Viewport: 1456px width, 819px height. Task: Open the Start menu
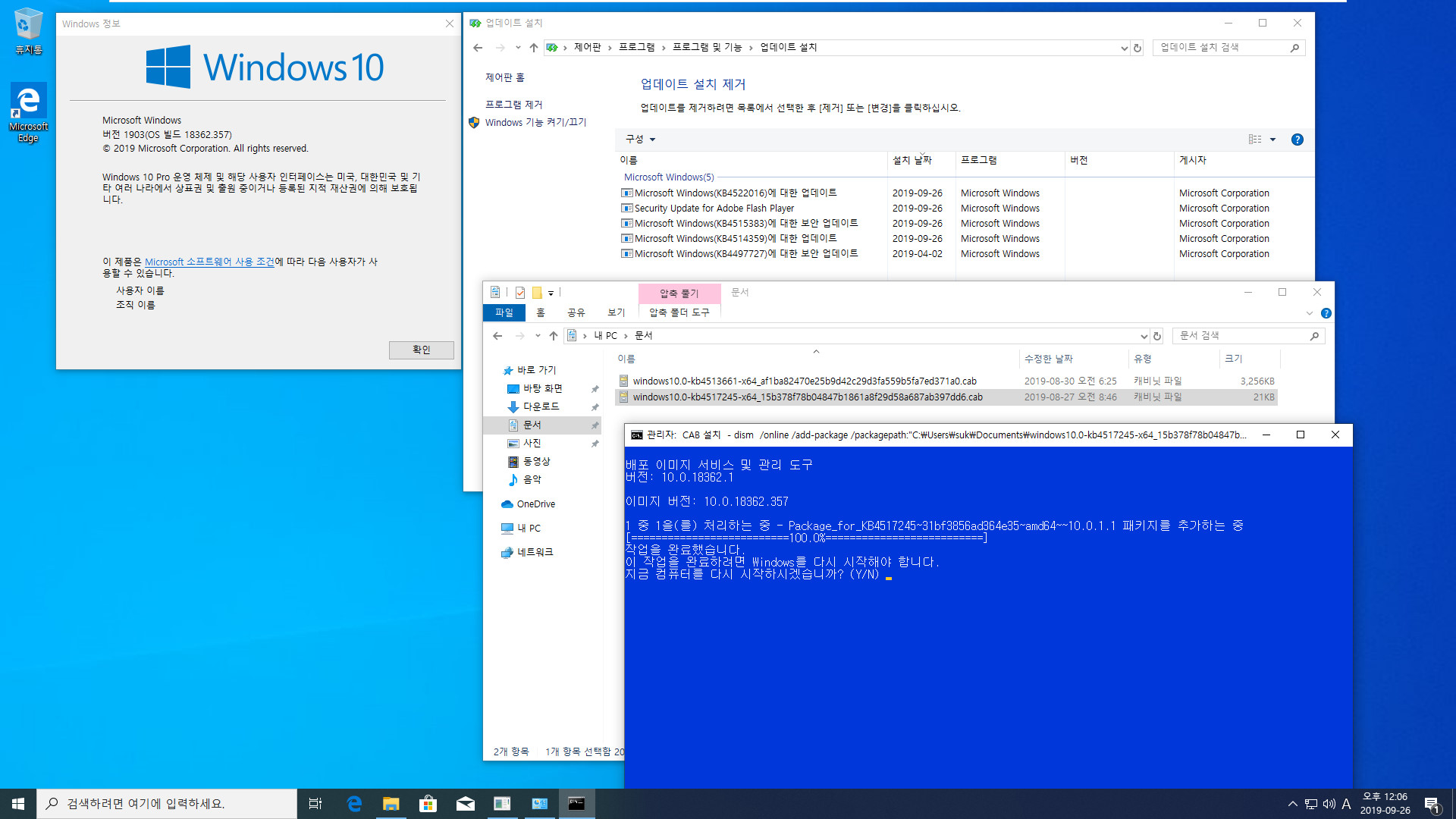(x=18, y=804)
